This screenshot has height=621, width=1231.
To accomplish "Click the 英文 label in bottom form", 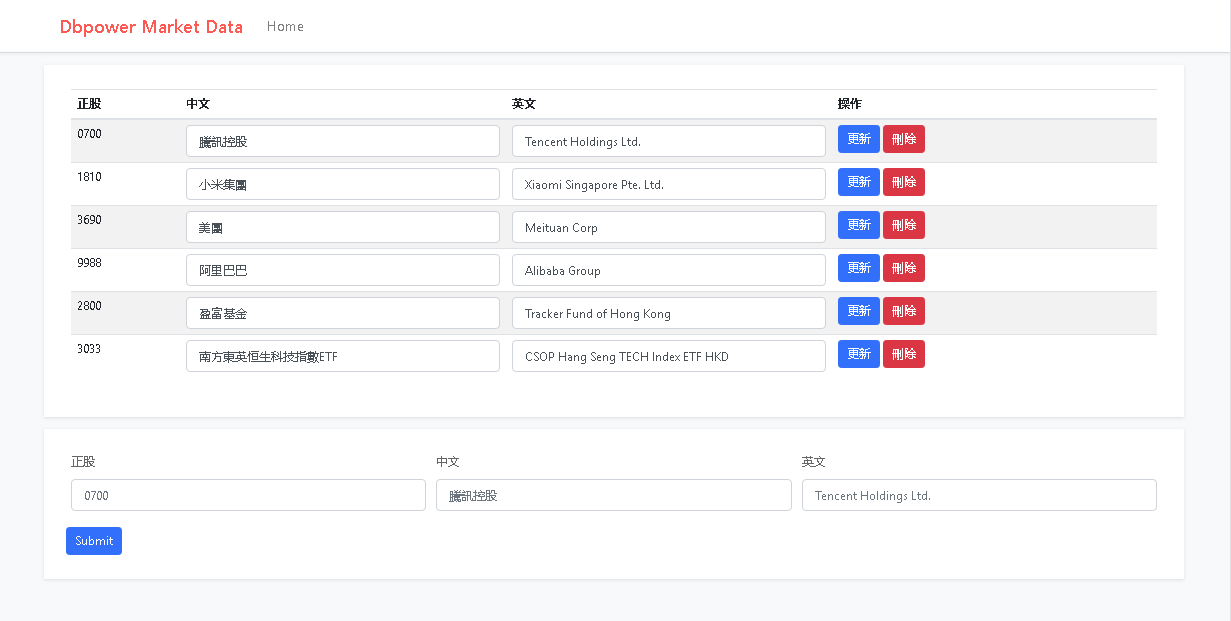I will (814, 462).
